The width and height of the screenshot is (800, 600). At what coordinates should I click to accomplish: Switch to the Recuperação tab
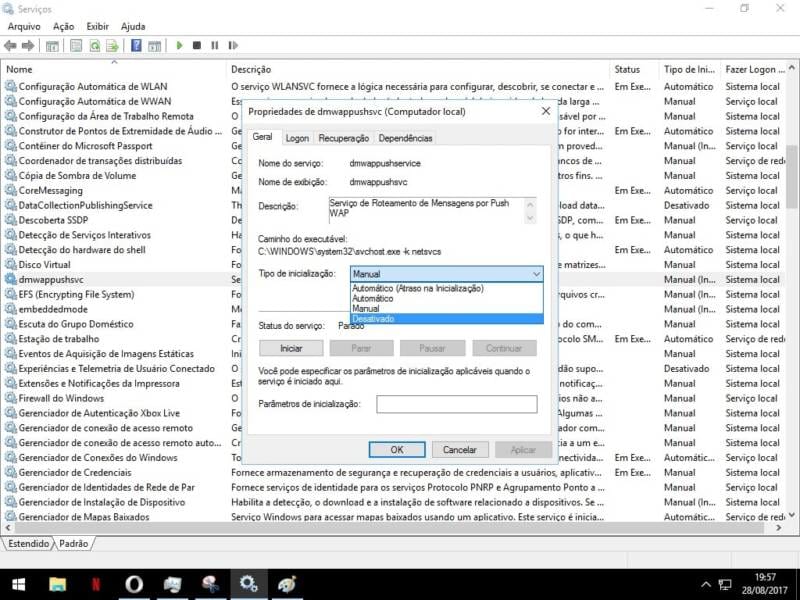tap(343, 138)
